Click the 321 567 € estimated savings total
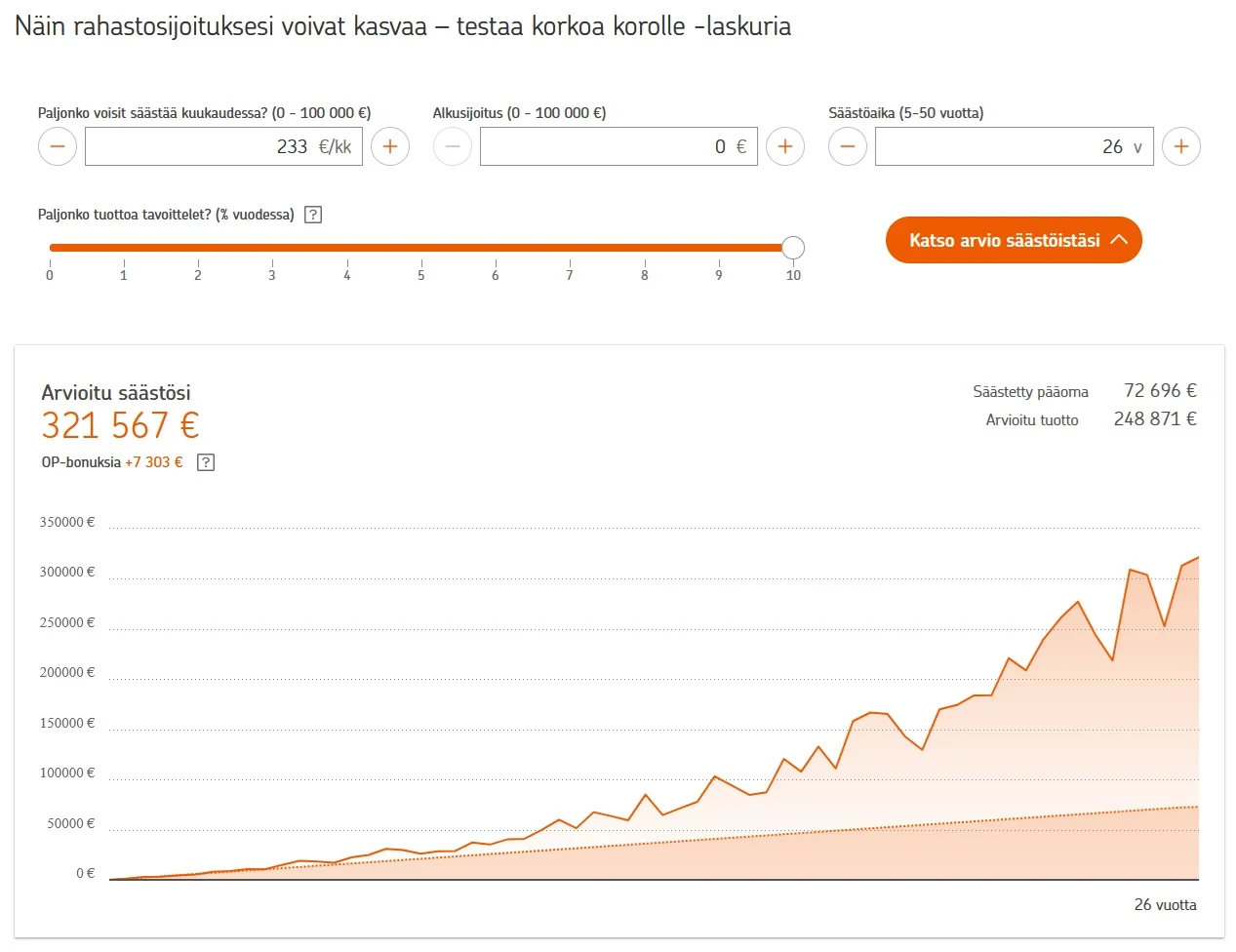 click(120, 426)
